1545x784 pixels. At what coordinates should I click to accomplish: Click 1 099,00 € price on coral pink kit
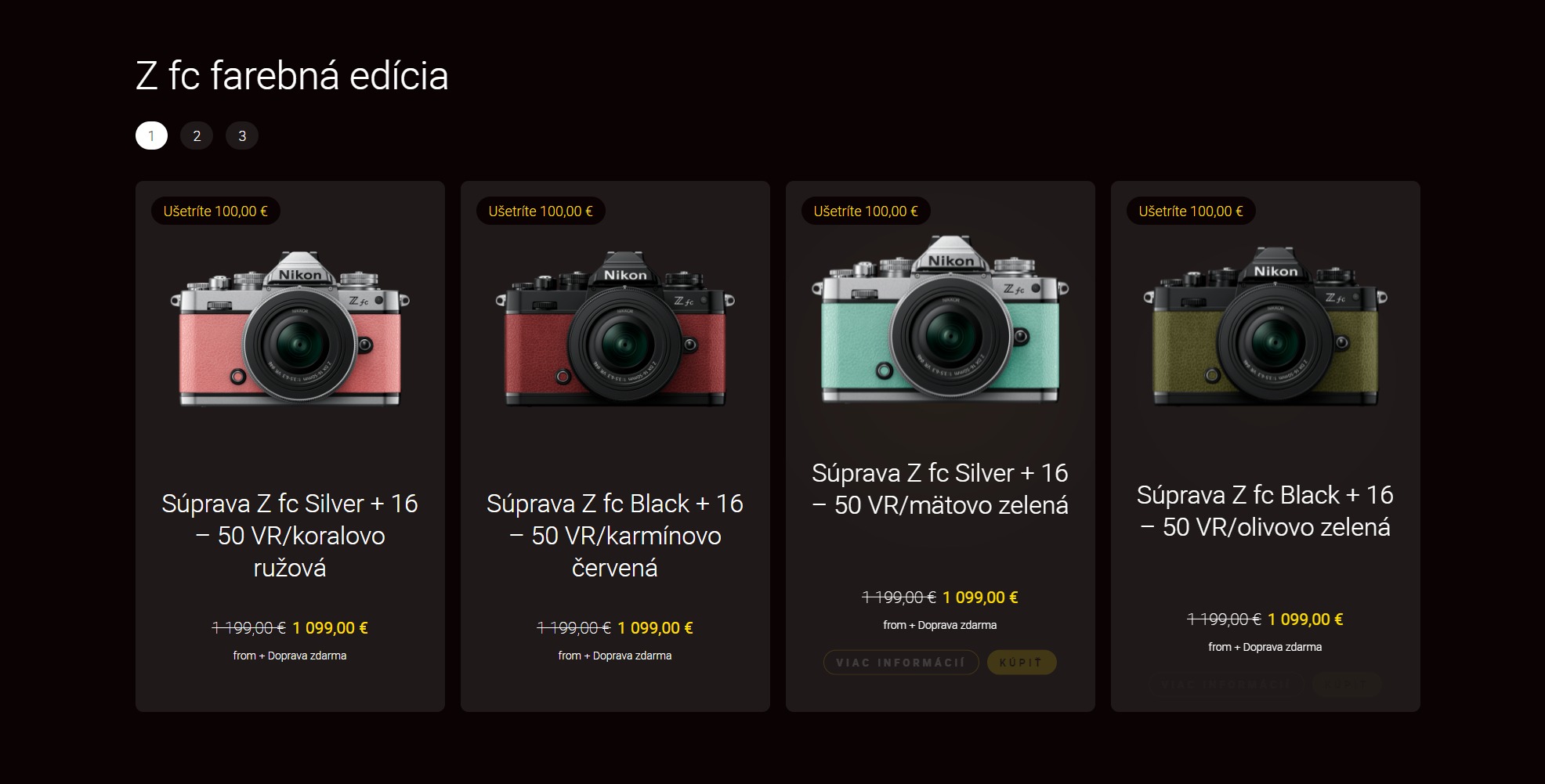click(x=330, y=628)
